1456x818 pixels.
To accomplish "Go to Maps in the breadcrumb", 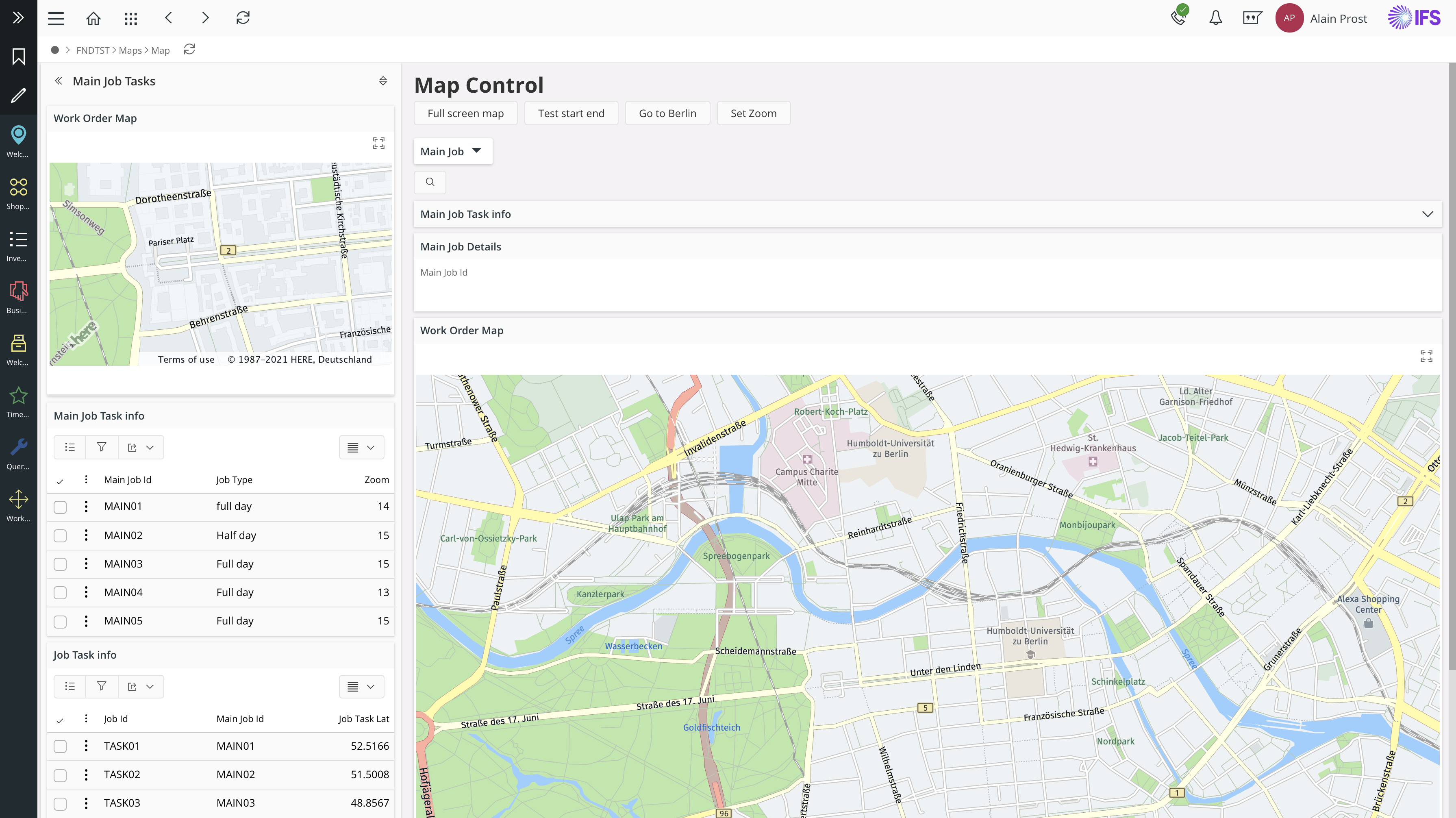I will point(130,50).
